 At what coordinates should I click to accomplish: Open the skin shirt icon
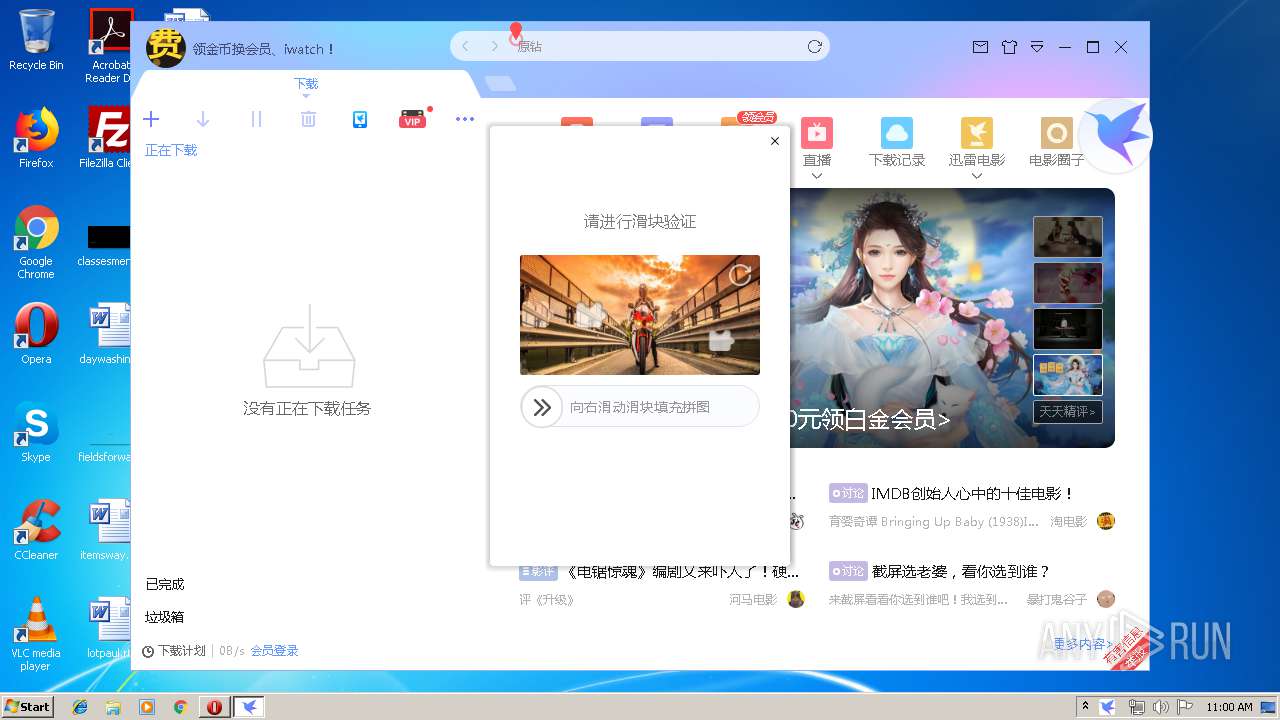(x=1009, y=47)
